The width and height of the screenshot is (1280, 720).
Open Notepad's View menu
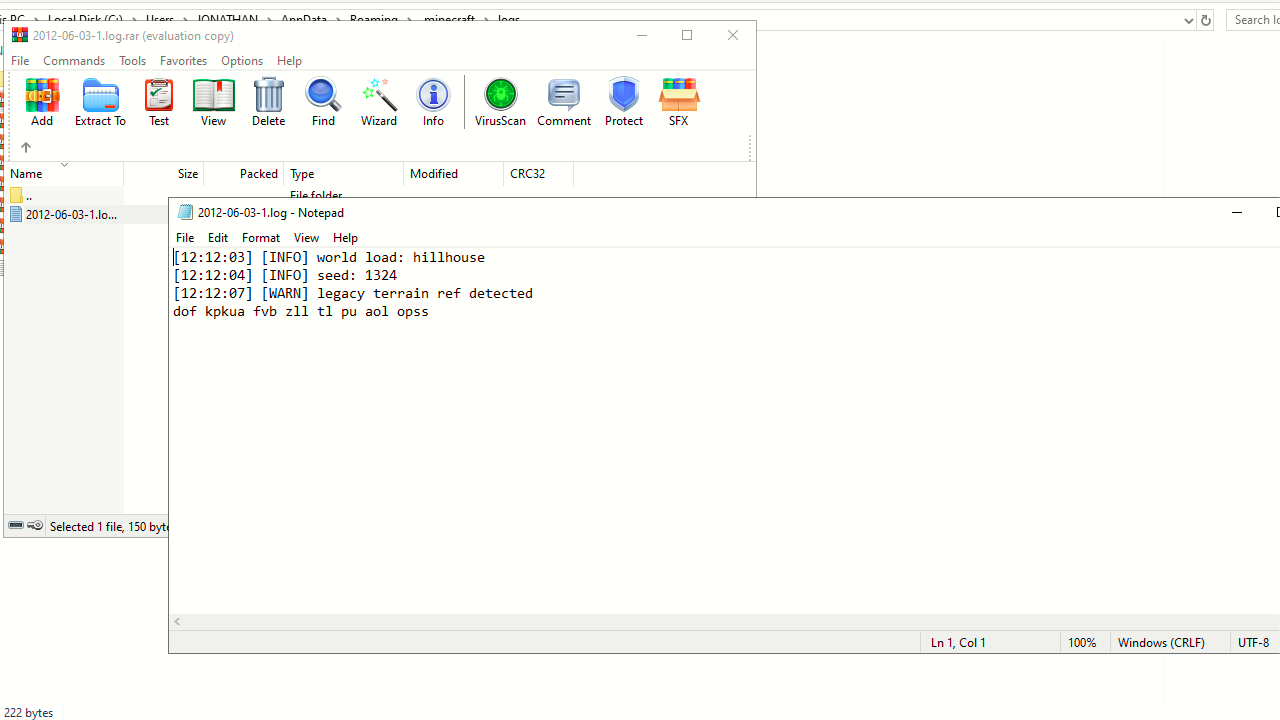pos(306,238)
